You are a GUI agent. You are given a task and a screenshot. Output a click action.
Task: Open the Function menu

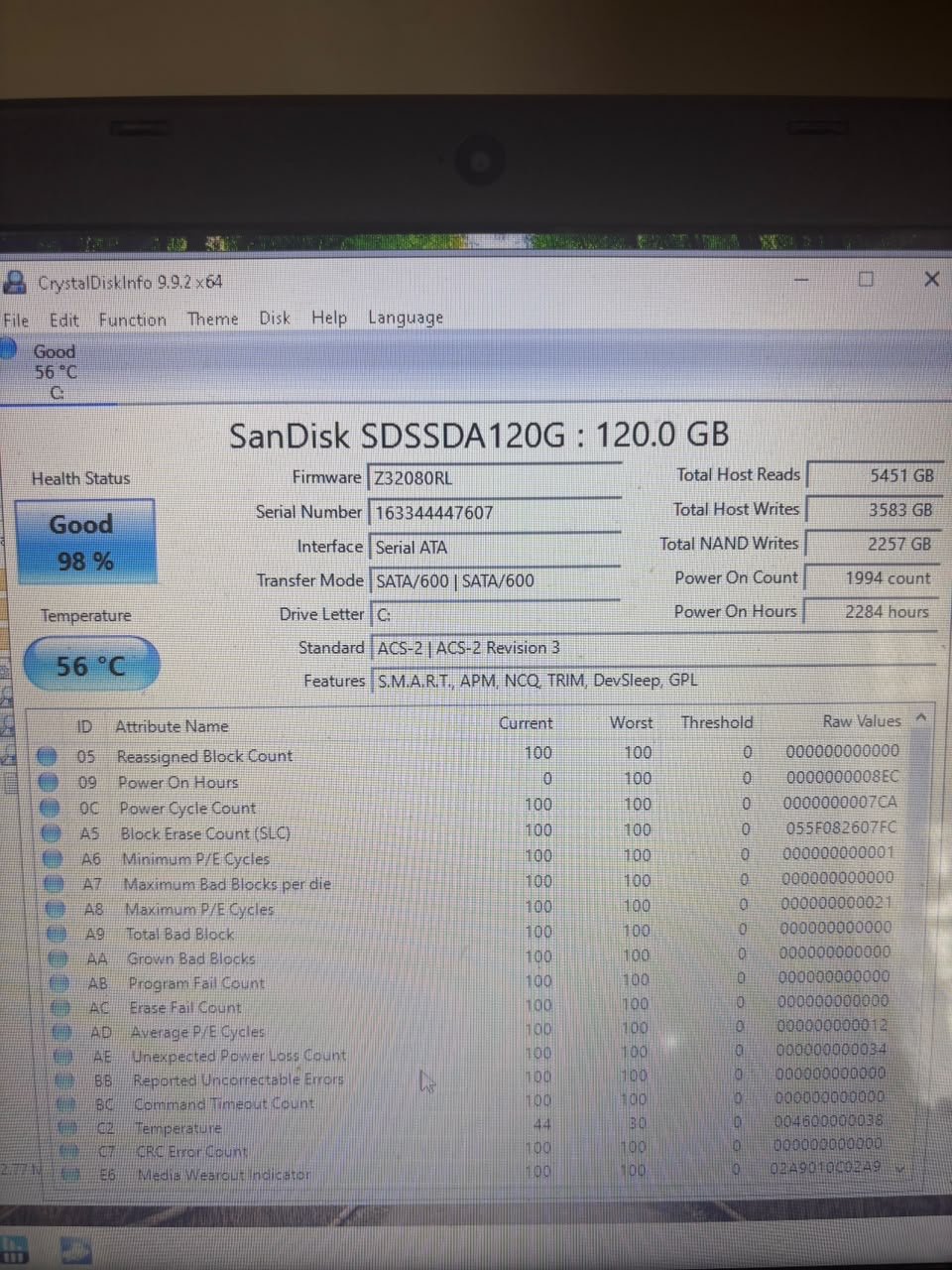tap(132, 319)
